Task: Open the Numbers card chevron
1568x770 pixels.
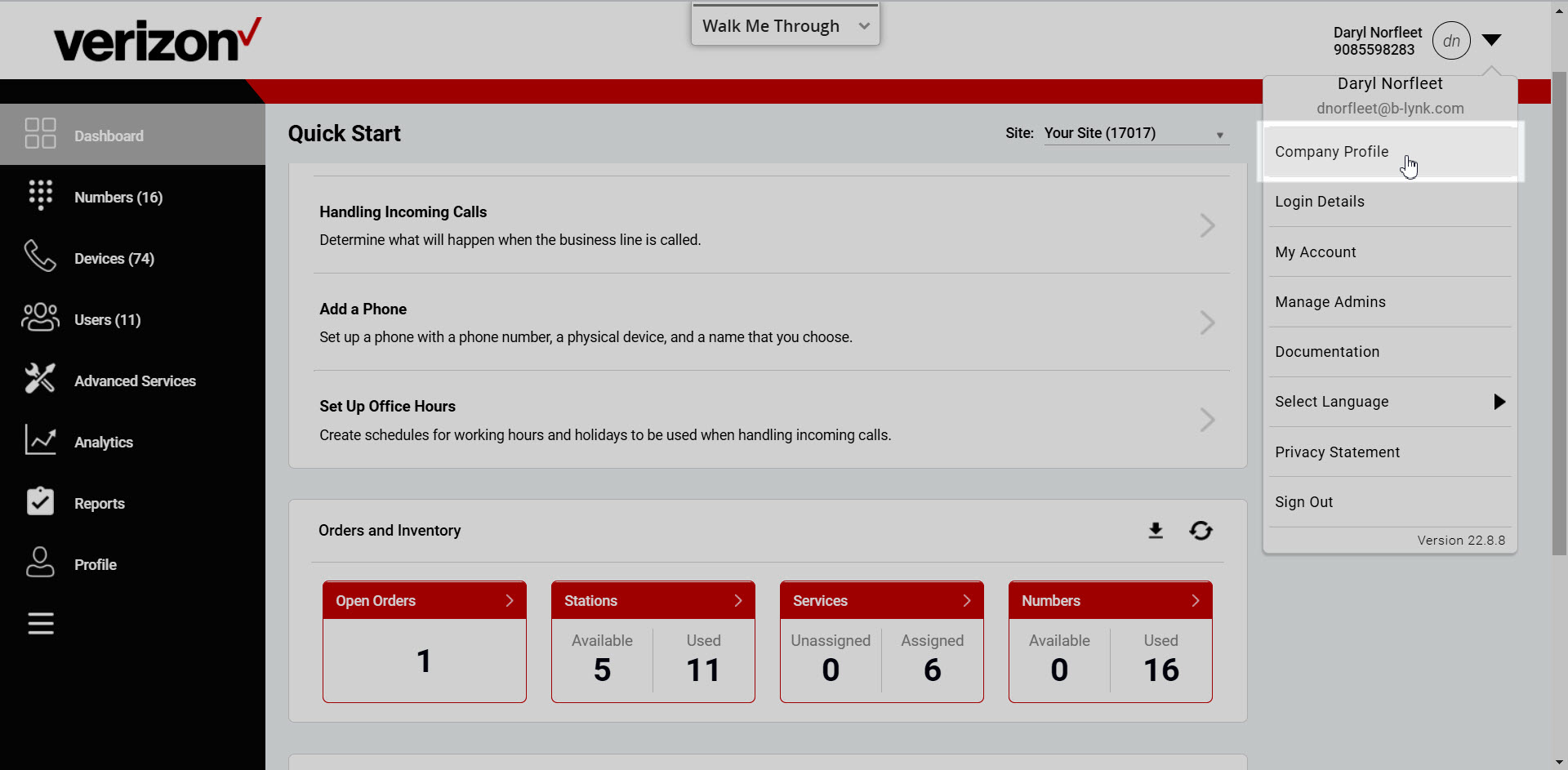Action: (x=1196, y=601)
